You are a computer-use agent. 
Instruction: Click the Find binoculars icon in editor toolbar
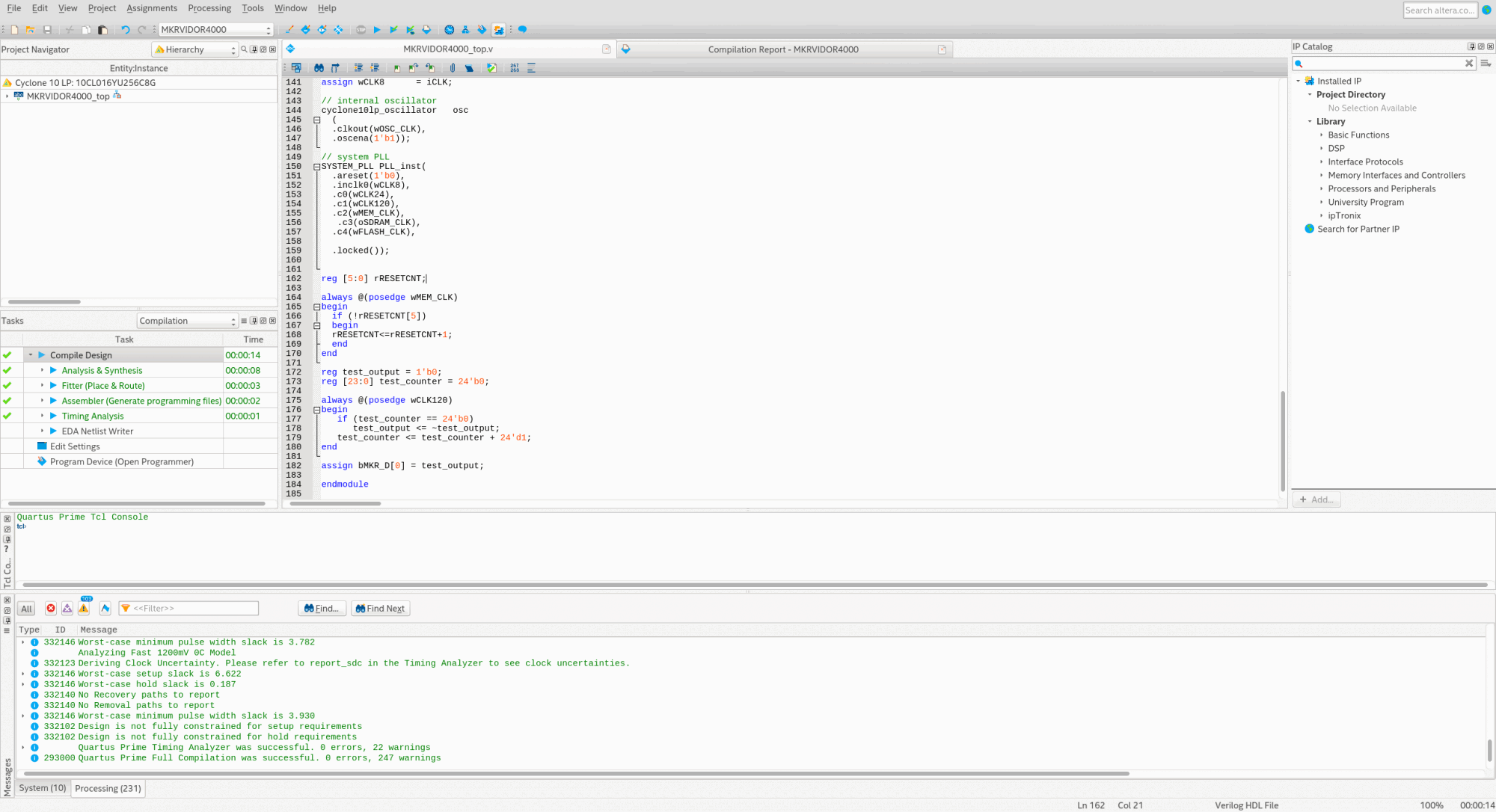click(319, 68)
